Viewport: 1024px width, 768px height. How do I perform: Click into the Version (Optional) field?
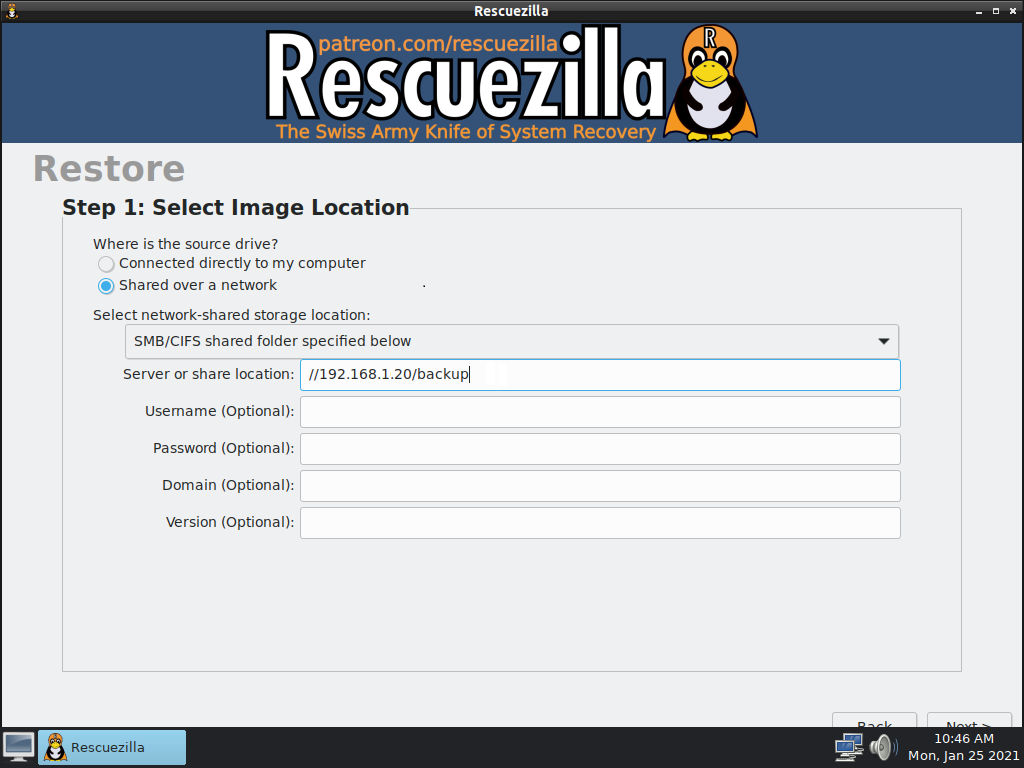coord(600,523)
